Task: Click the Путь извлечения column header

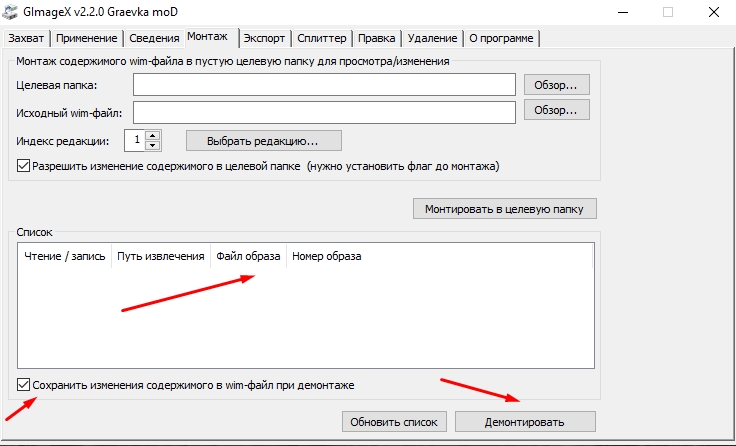Action: coord(161,256)
